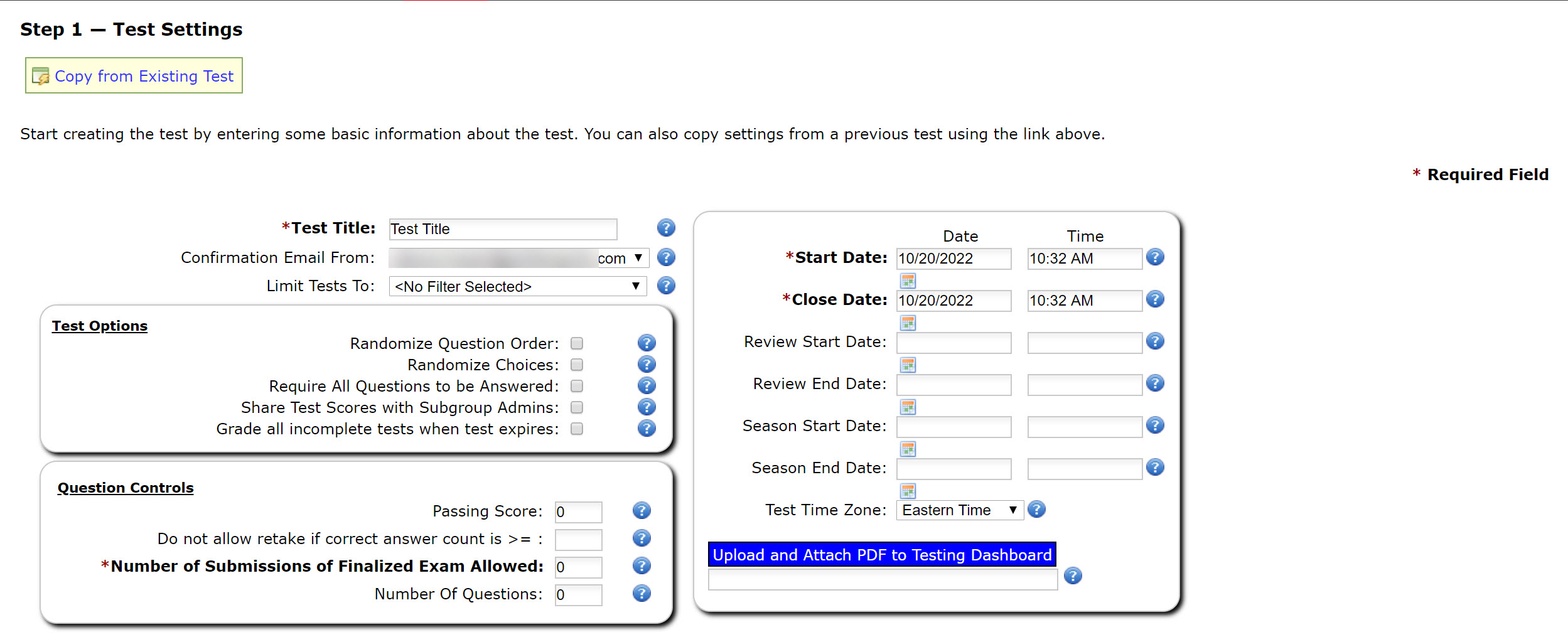
Task: Enable Randomize Question Order
Action: click(577, 343)
